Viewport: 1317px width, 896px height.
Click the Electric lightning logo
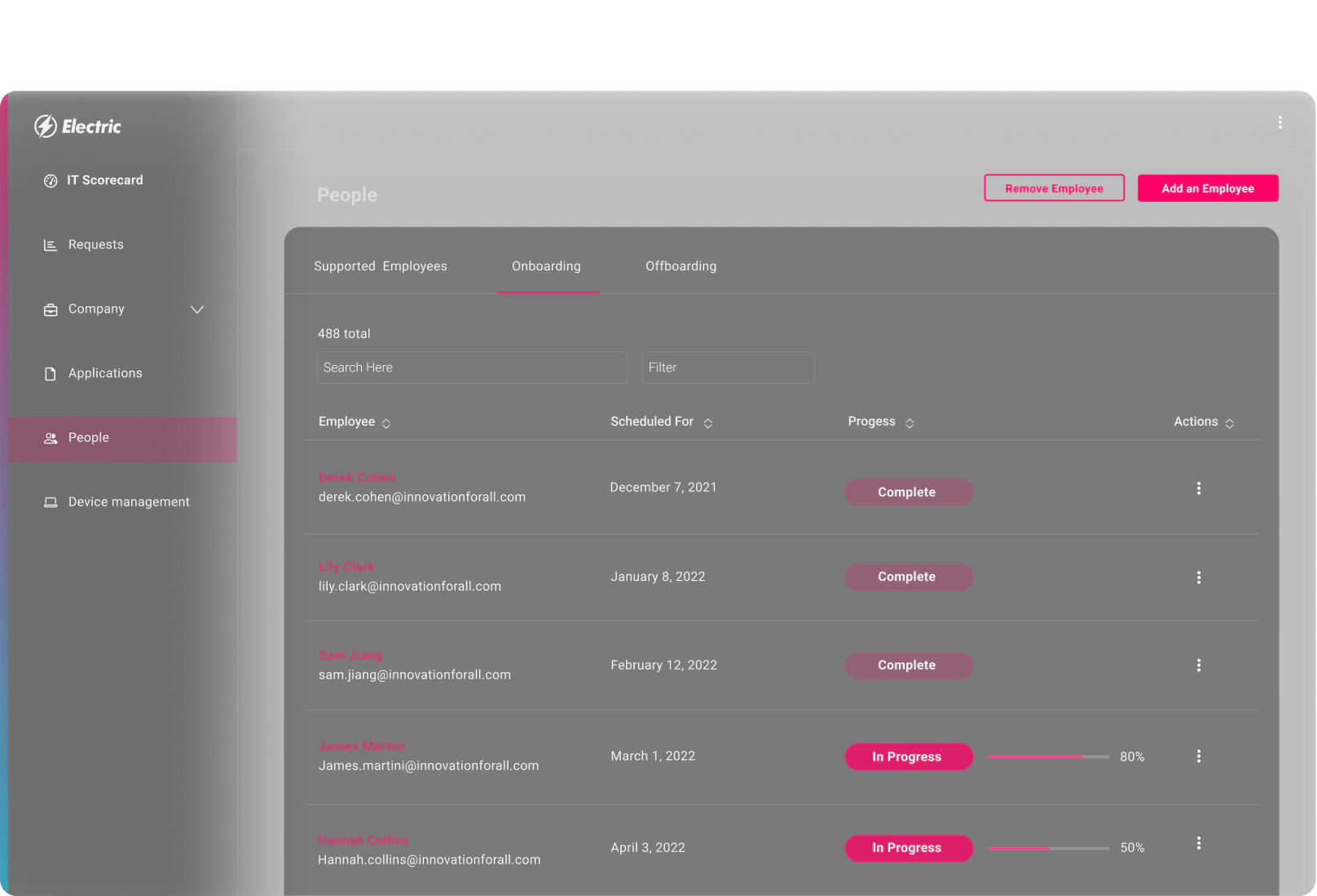click(46, 126)
